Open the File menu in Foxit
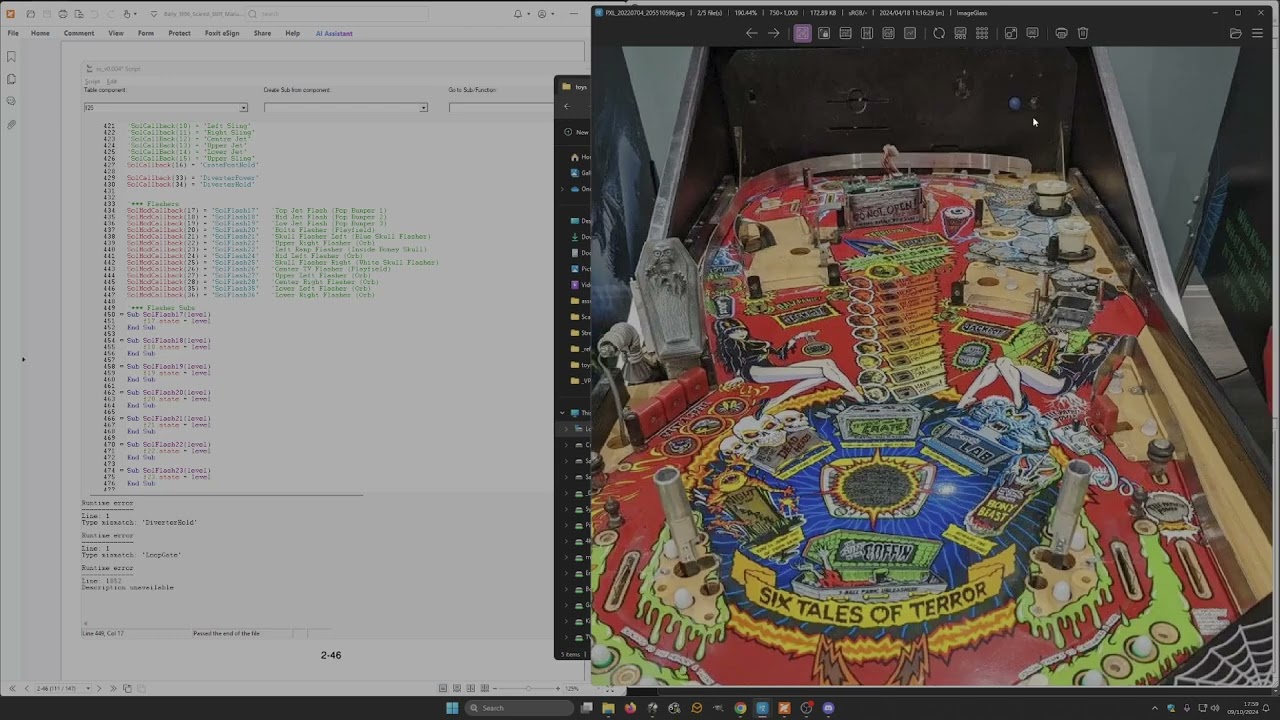The width and height of the screenshot is (1280, 720). click(13, 33)
